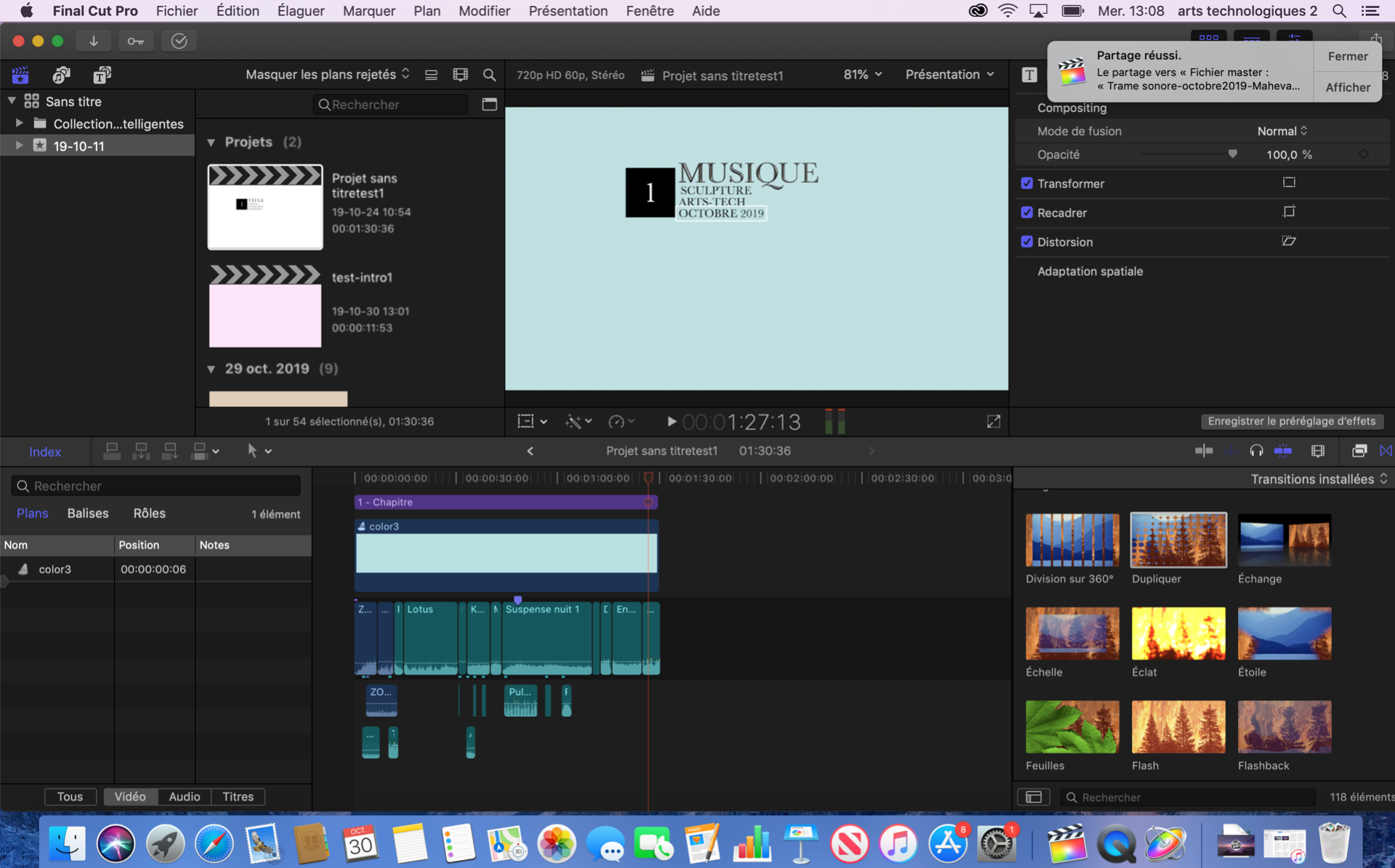Click the fullscreen viewer expand icon
The height and width of the screenshot is (868, 1395).
[993, 421]
